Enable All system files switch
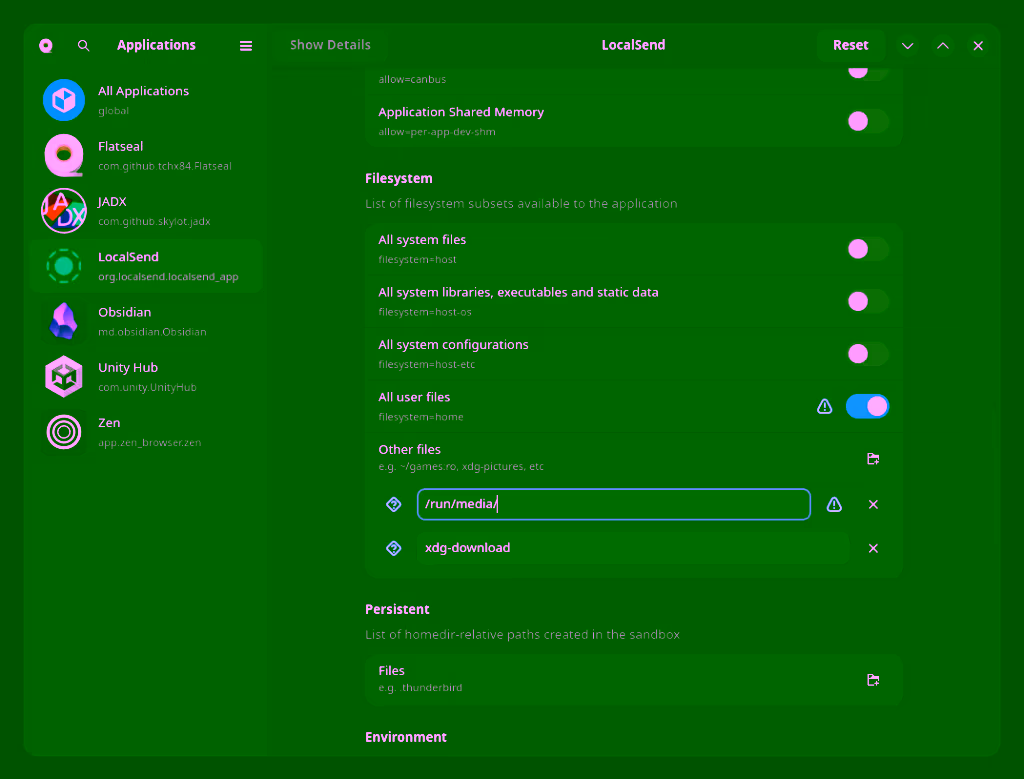Viewport: 1024px width, 779px height. [x=867, y=249]
